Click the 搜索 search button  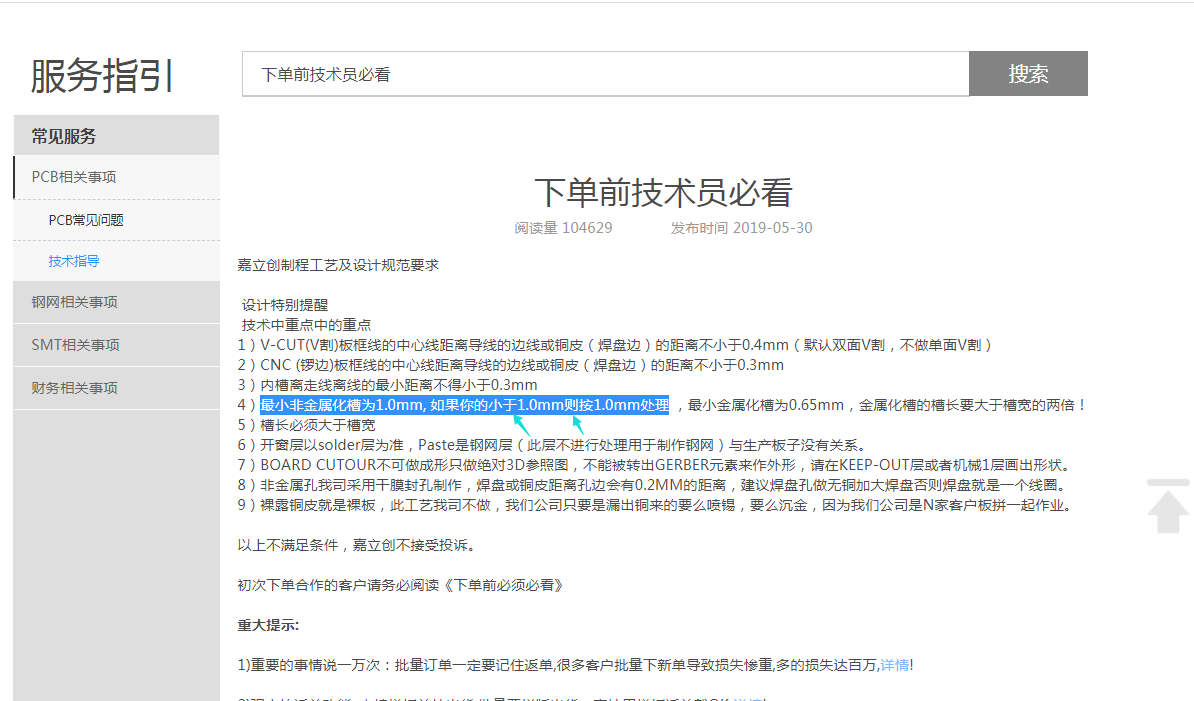pyautogui.click(x=1027, y=74)
